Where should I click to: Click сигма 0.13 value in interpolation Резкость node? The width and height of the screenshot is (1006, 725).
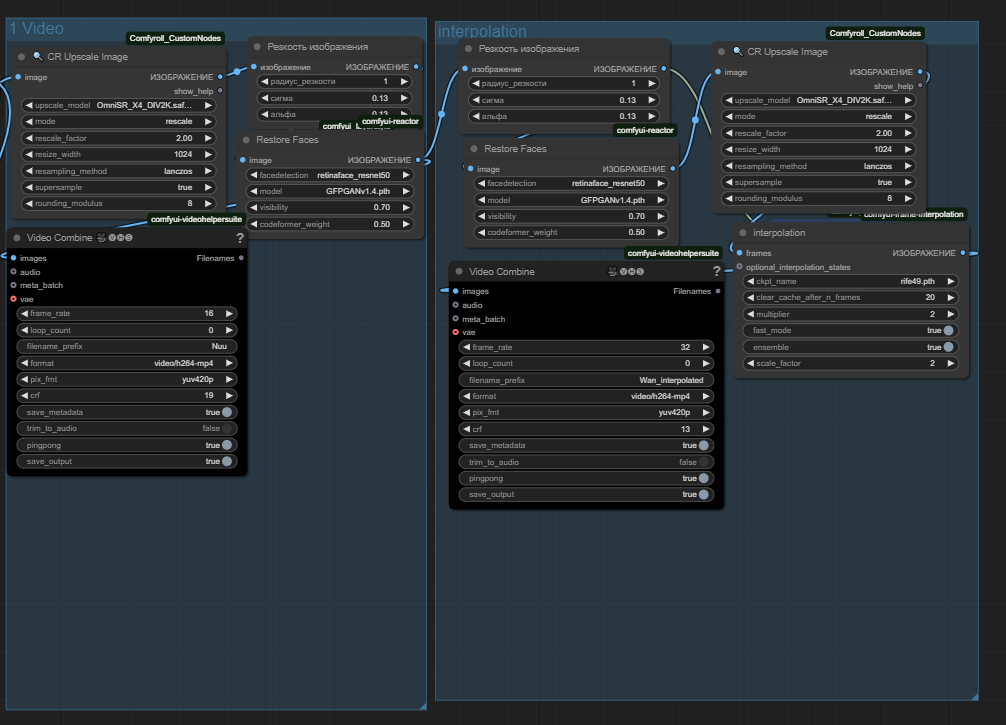(627, 100)
